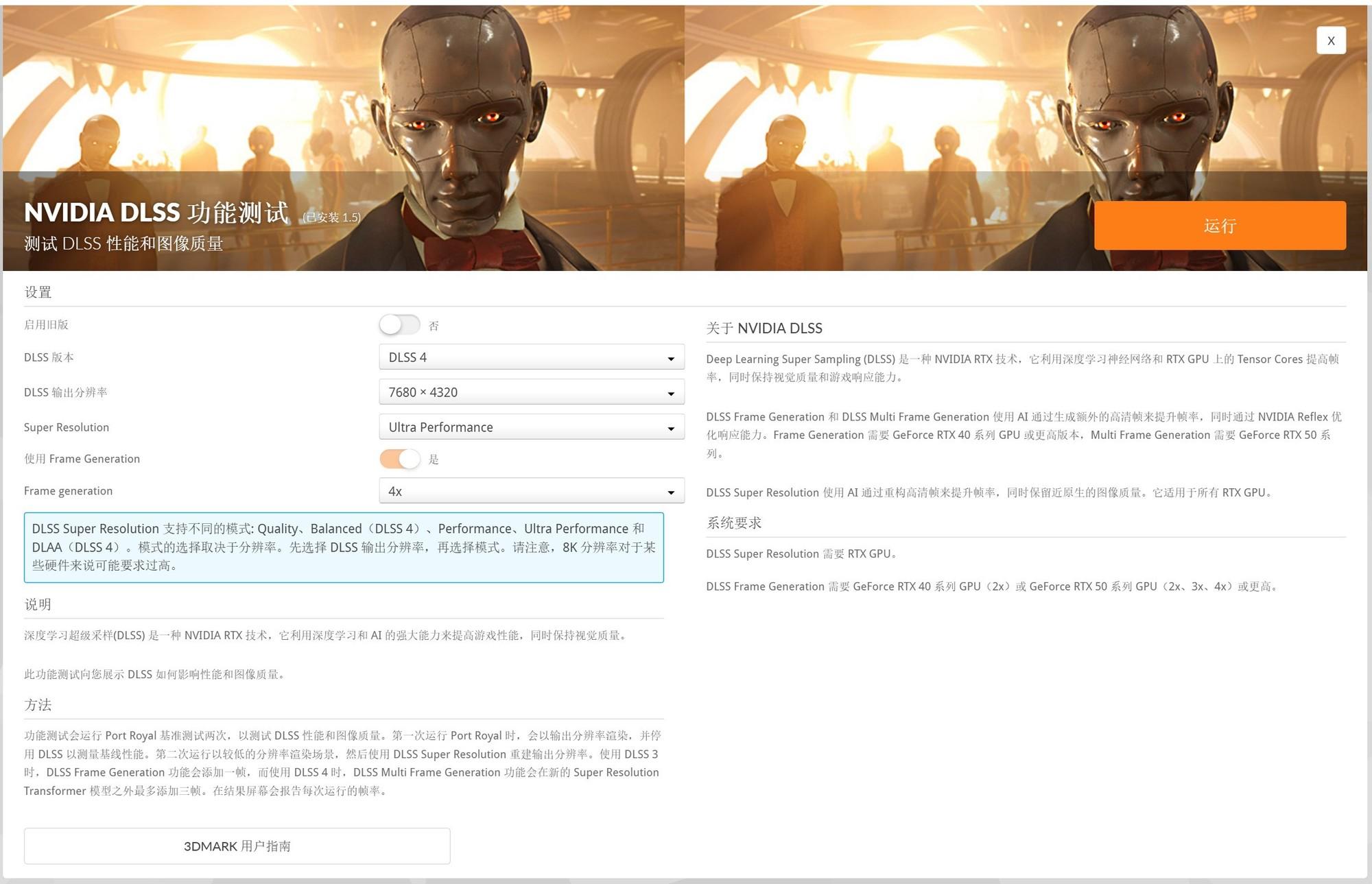Open the 3DMARK 用户指南 button

click(237, 846)
